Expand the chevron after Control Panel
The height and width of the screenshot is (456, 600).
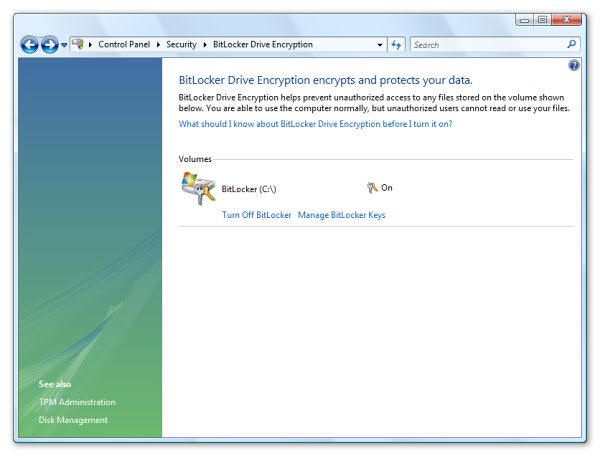click(x=158, y=45)
